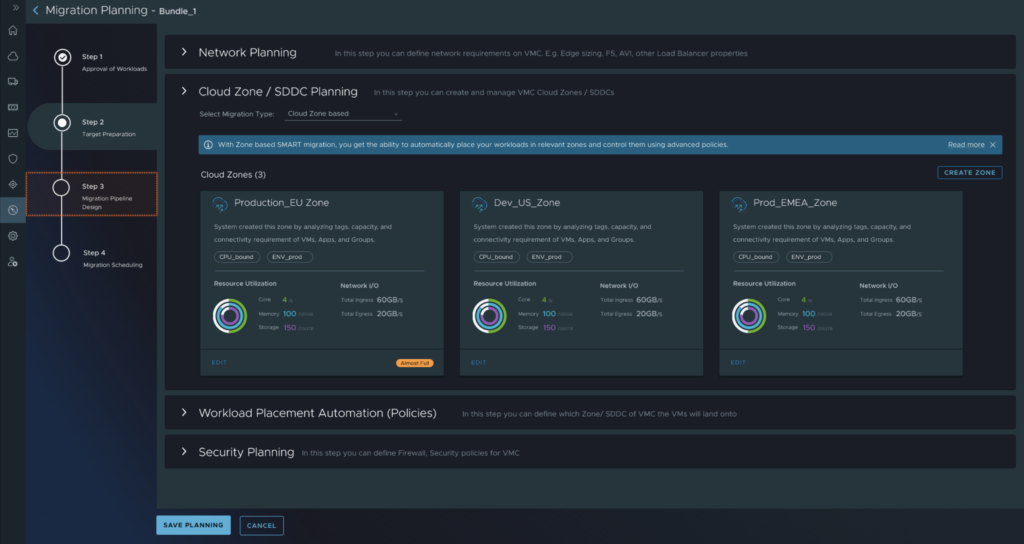Expand the Security Planning section
The height and width of the screenshot is (544, 1024).
[184, 451]
